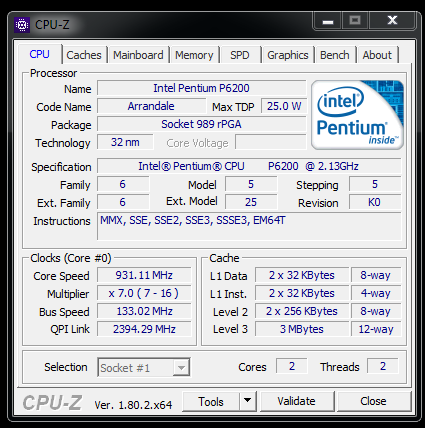Screen dimensions: 425x428
Task: Close the window with the X button
Action: tap(392, 21)
